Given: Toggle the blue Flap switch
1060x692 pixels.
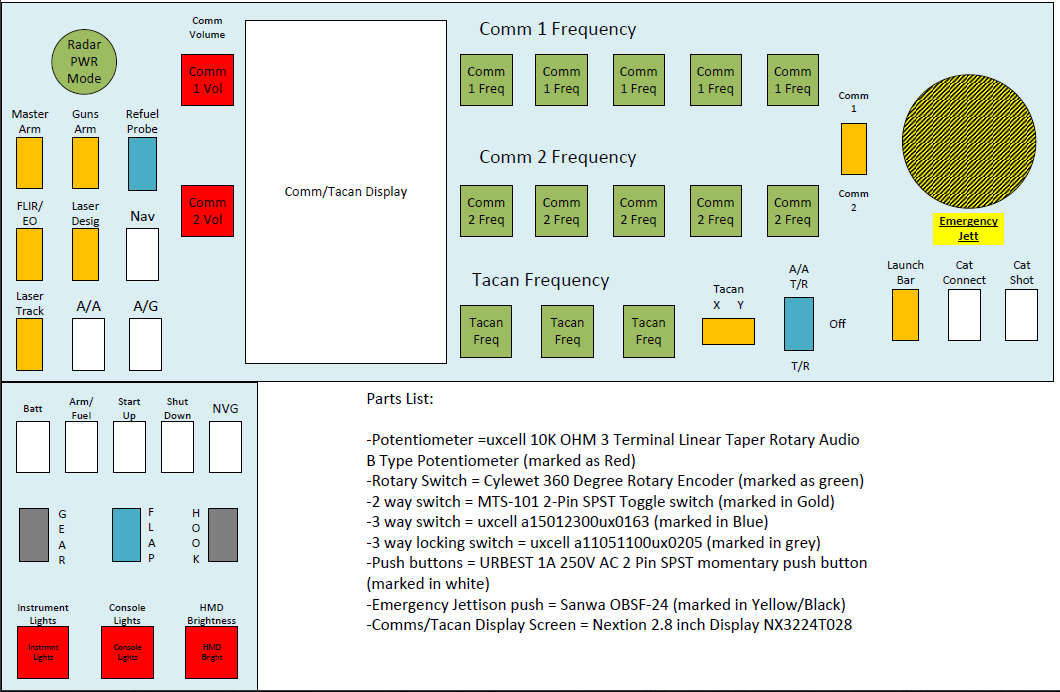Looking at the screenshot, I should [126, 534].
